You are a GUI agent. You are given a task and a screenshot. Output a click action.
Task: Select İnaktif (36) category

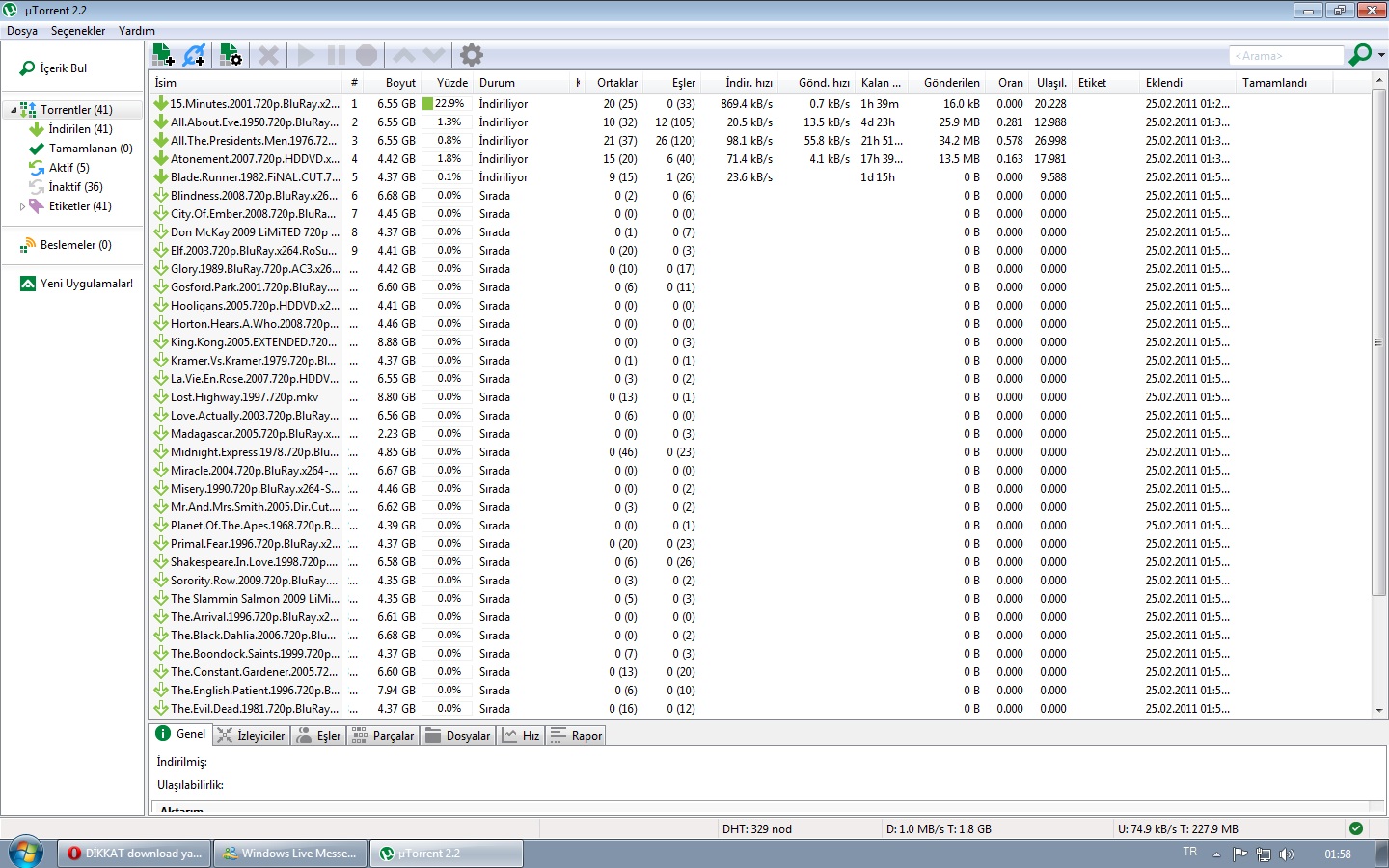76,187
